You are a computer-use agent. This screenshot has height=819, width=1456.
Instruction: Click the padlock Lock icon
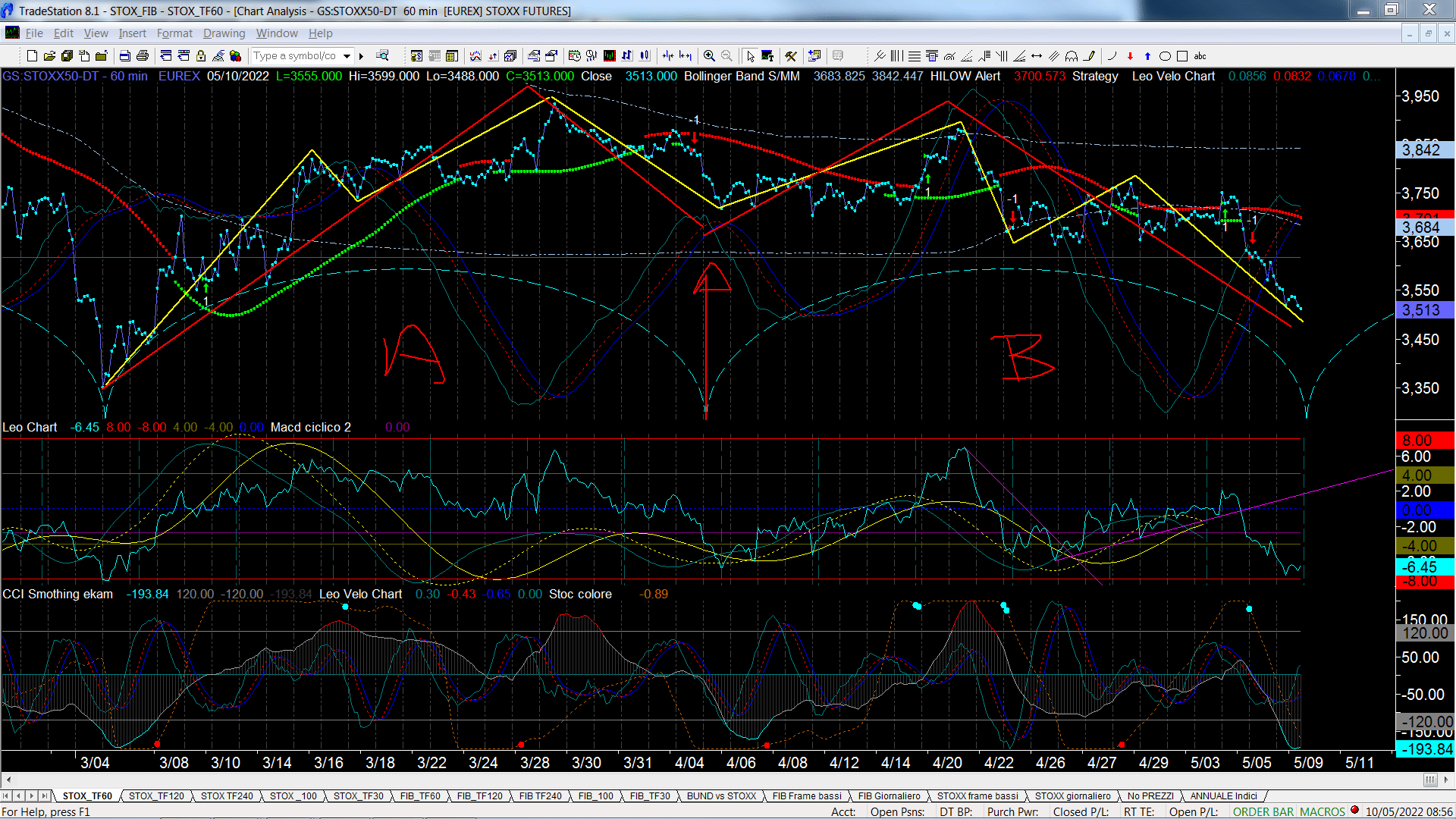click(x=201, y=55)
